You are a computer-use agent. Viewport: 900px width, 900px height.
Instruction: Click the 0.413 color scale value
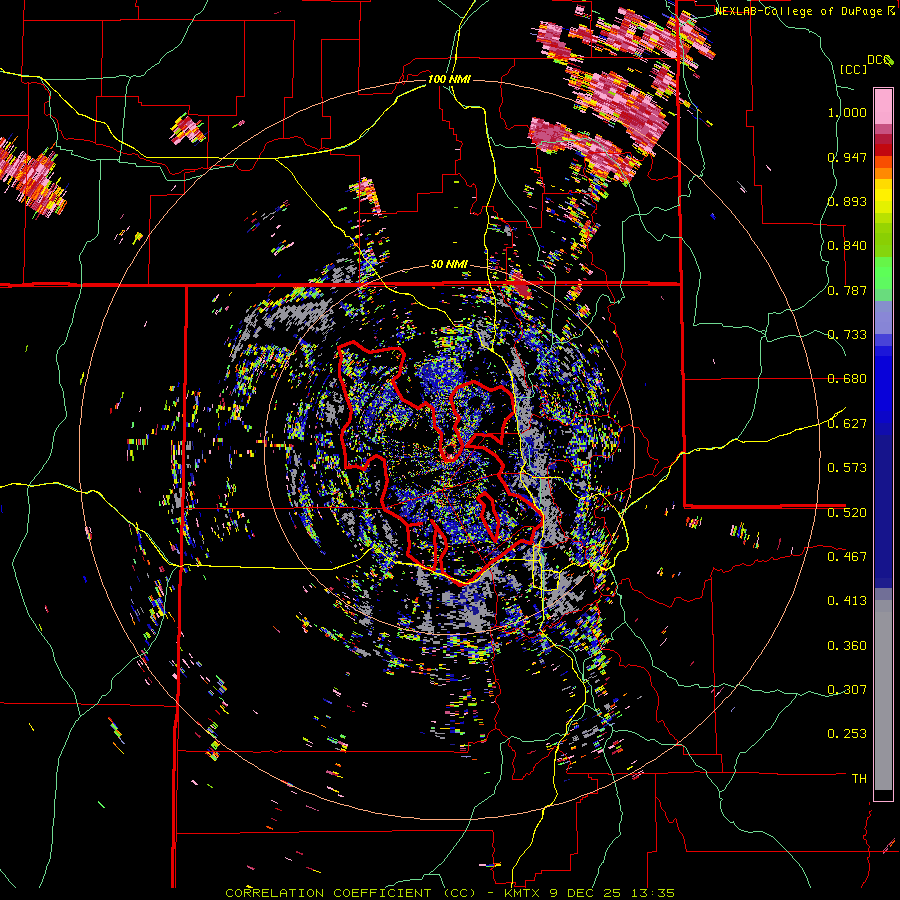coord(847,601)
